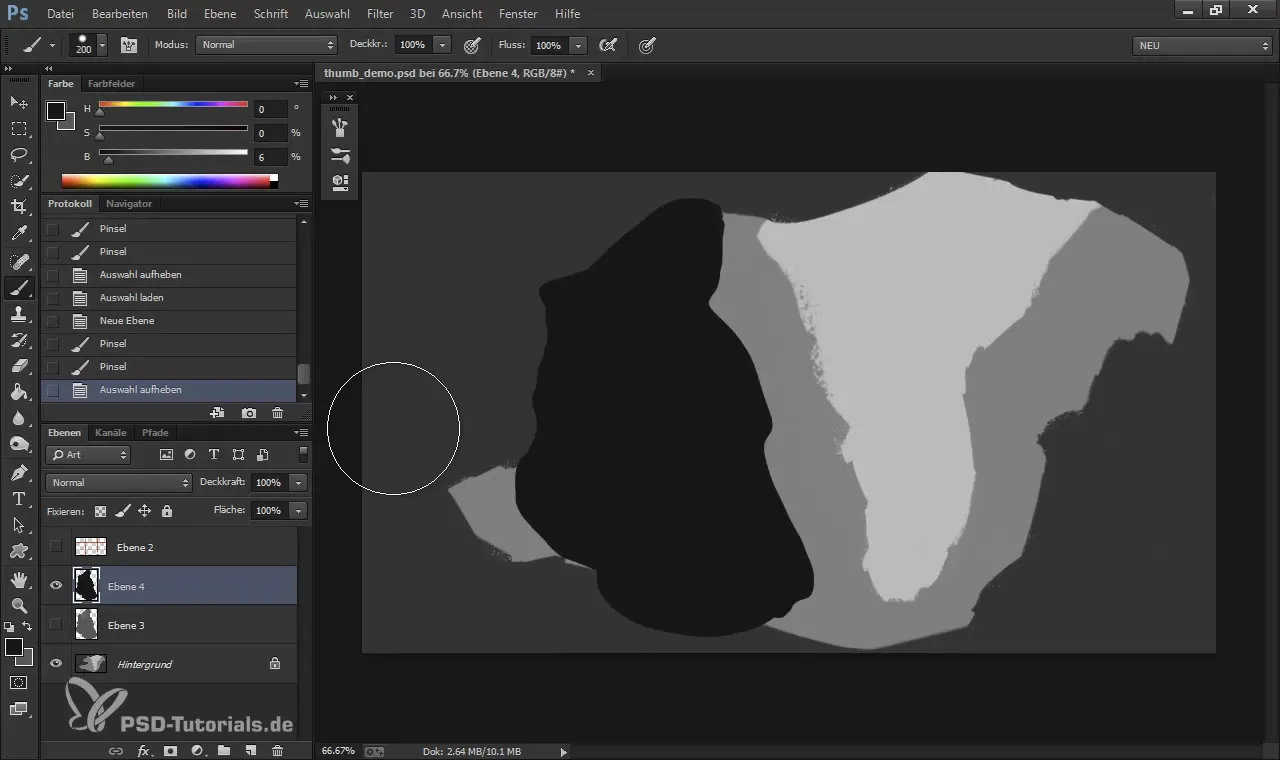This screenshot has height=760, width=1280.
Task: Delete layer trash icon in Ebenen panel
Action: (x=277, y=750)
